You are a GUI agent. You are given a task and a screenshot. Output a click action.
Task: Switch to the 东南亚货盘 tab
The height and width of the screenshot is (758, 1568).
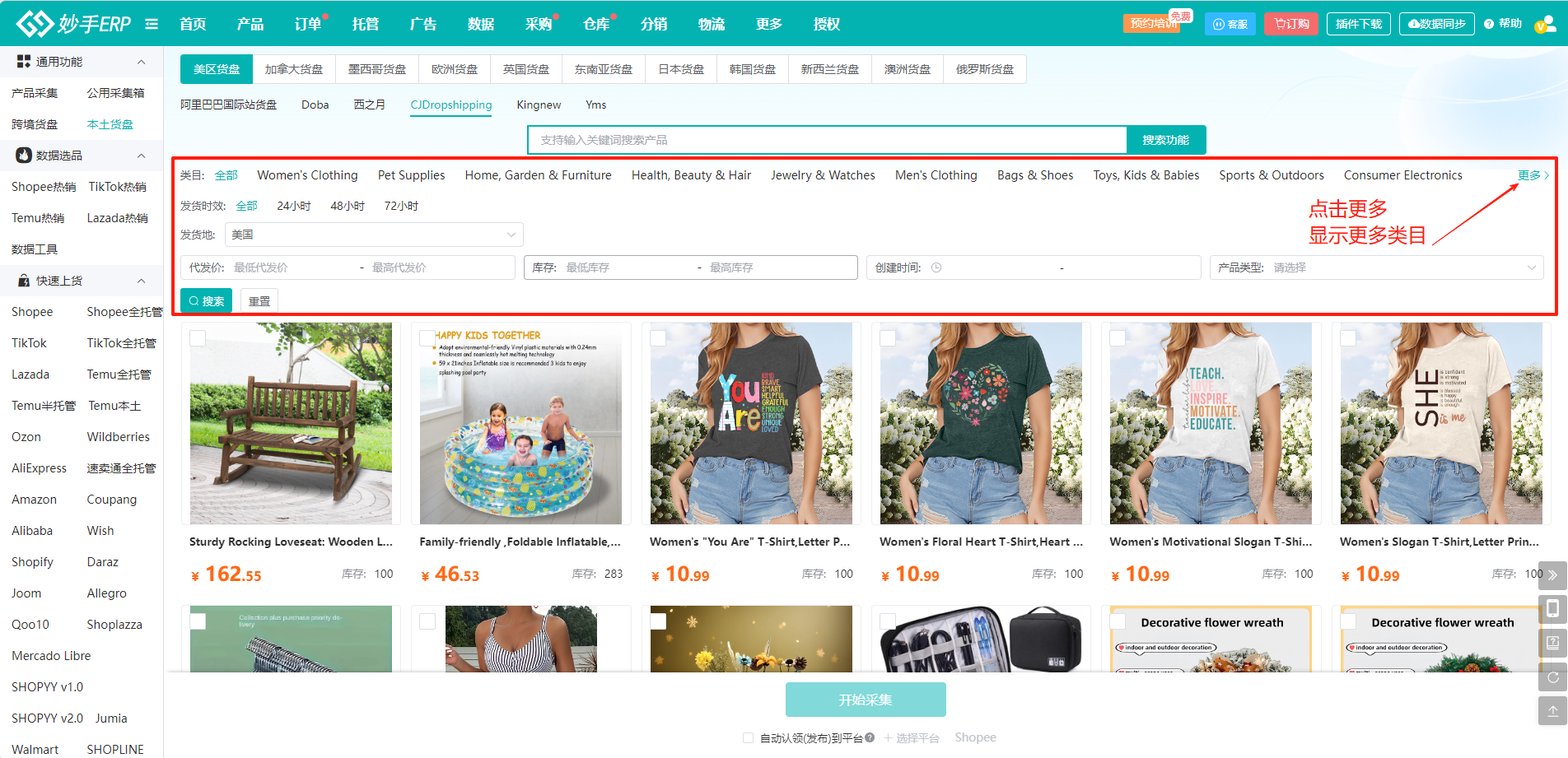(x=604, y=69)
